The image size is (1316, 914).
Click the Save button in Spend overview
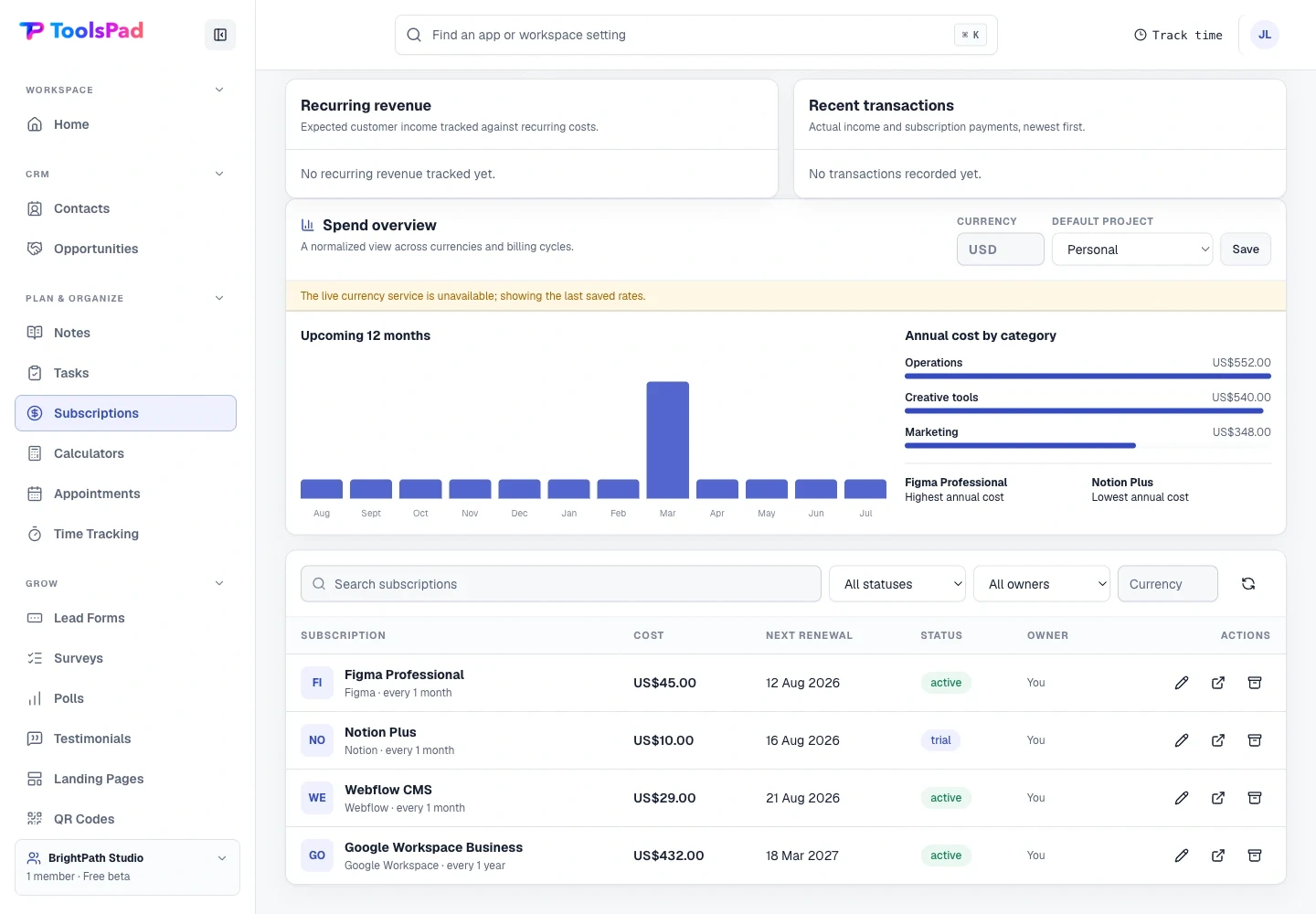point(1246,250)
